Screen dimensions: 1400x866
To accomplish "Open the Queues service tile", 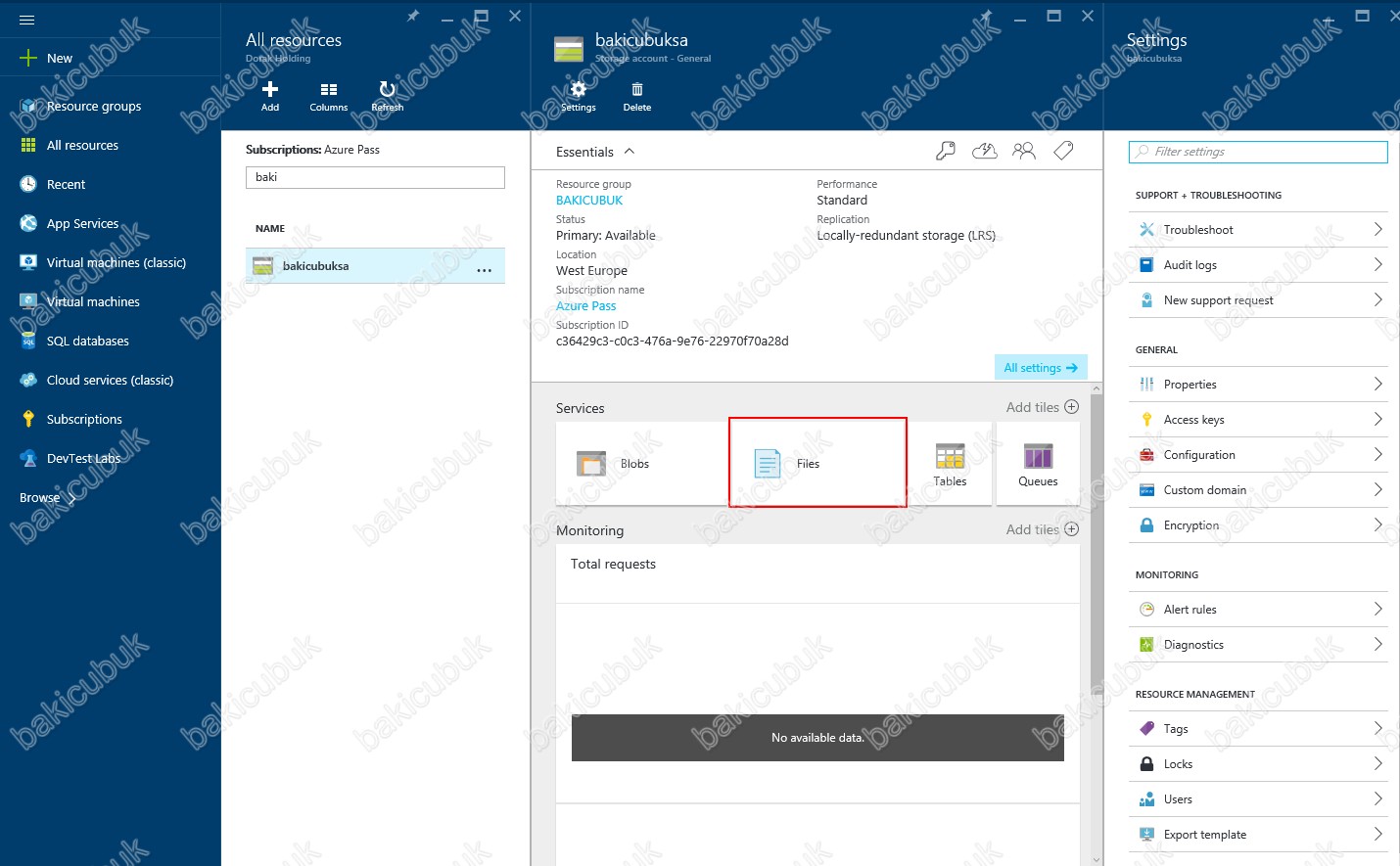I will click(1038, 464).
